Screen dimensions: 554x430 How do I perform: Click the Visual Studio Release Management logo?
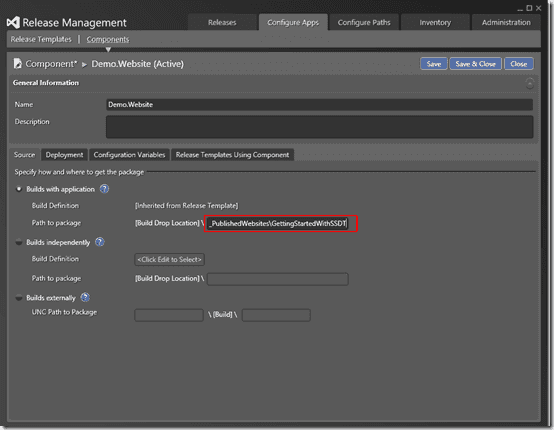coord(13,23)
